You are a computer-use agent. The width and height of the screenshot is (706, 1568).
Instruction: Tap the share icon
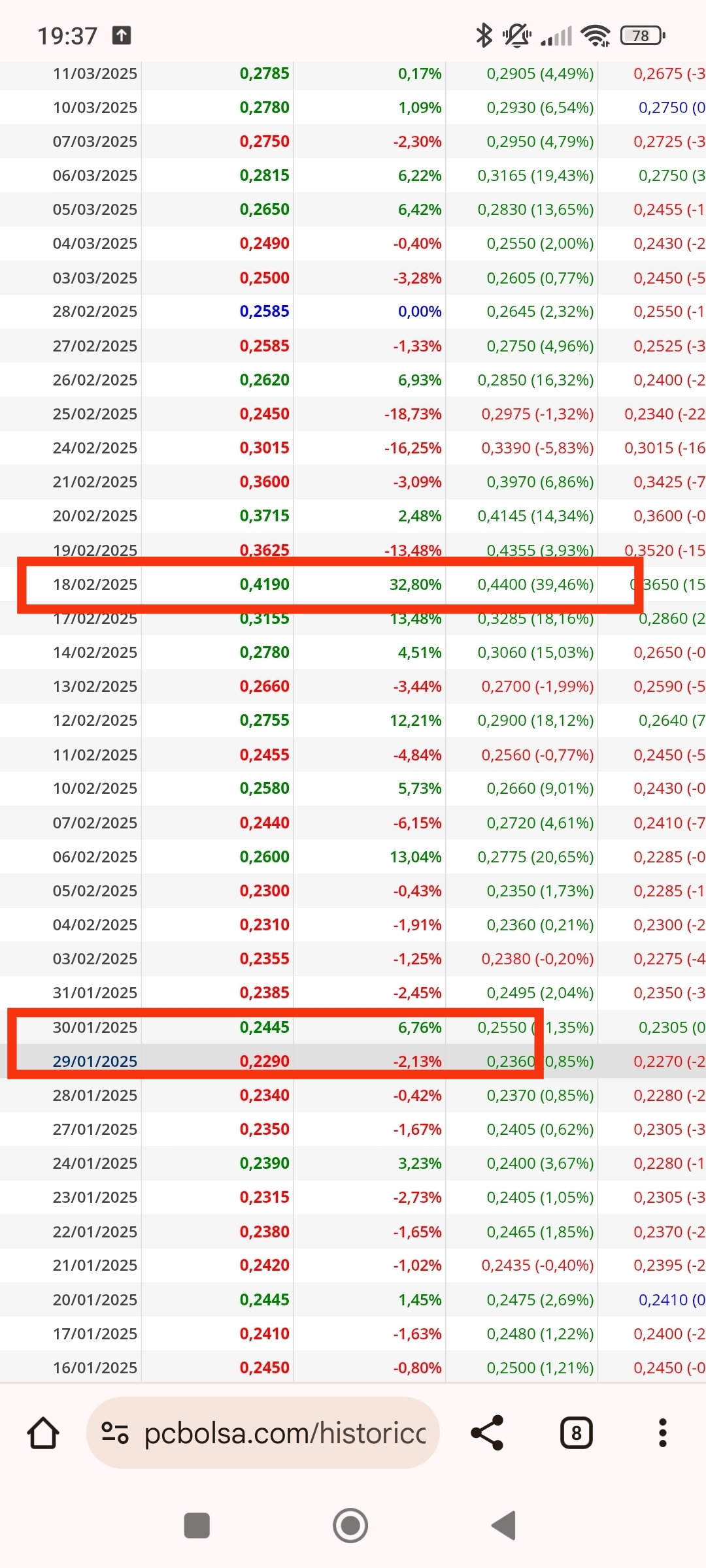pyautogui.click(x=487, y=1433)
